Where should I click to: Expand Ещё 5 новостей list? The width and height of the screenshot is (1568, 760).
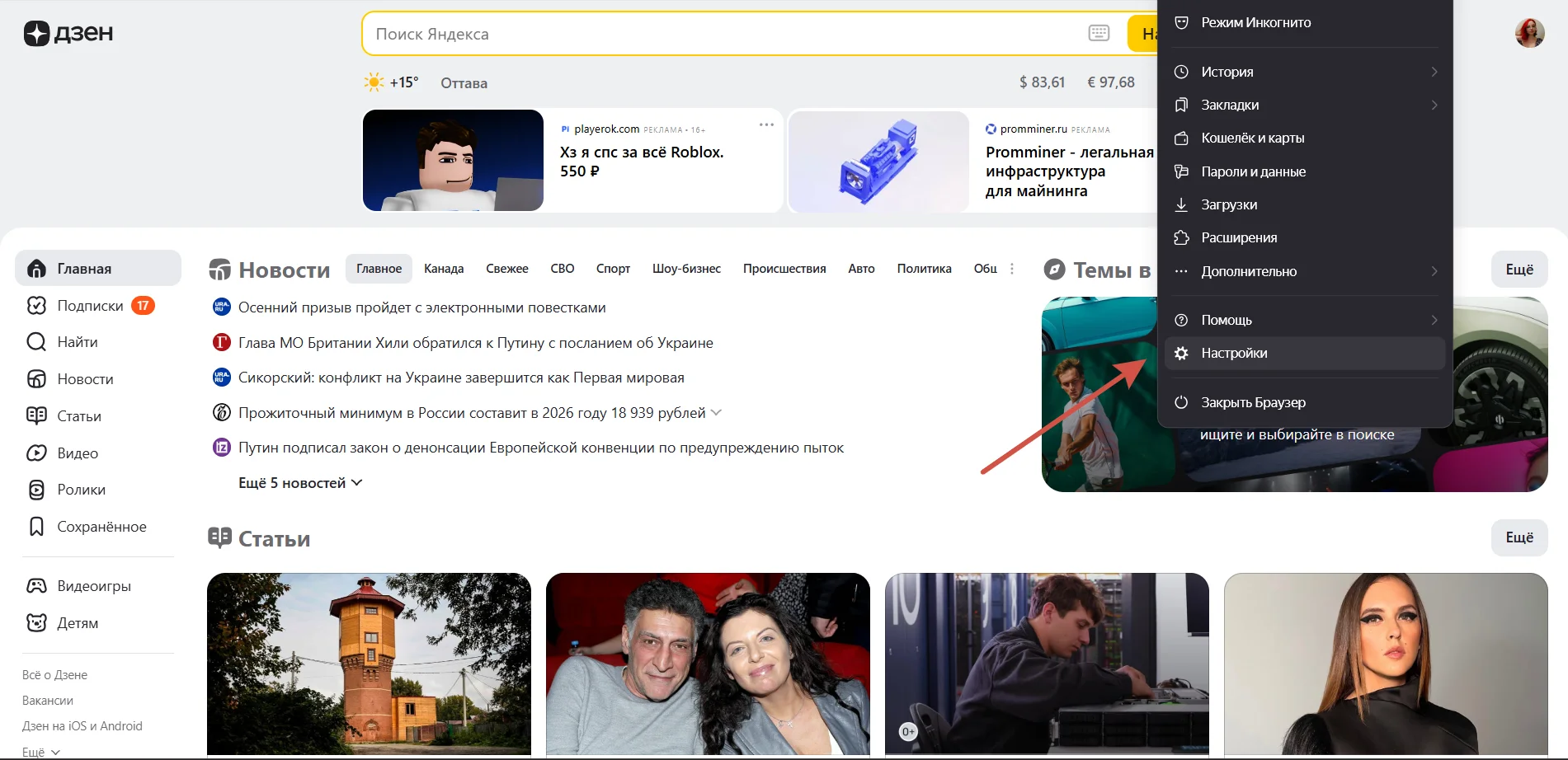click(x=300, y=483)
